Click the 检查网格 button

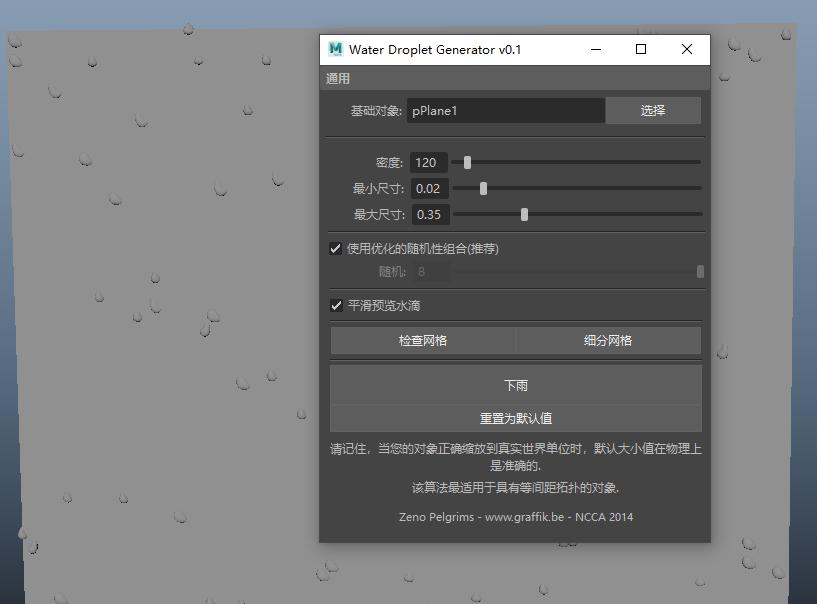pyautogui.click(x=422, y=341)
